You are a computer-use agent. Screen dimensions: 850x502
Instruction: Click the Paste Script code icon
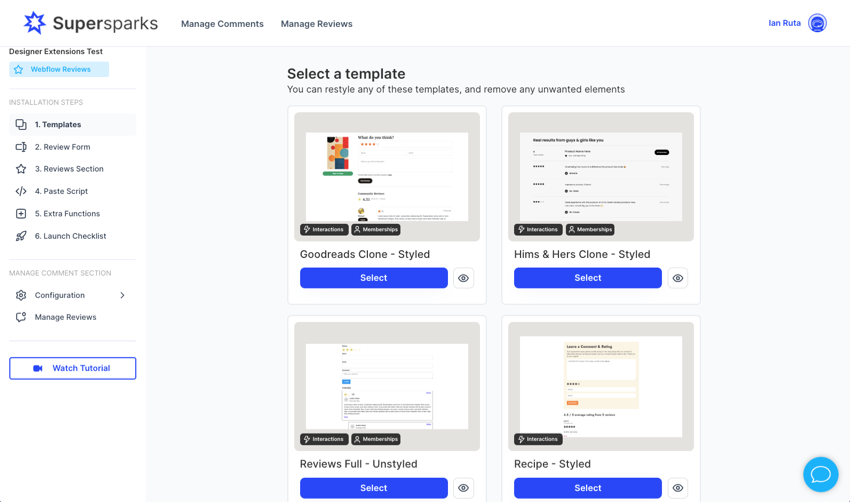pyautogui.click(x=21, y=191)
